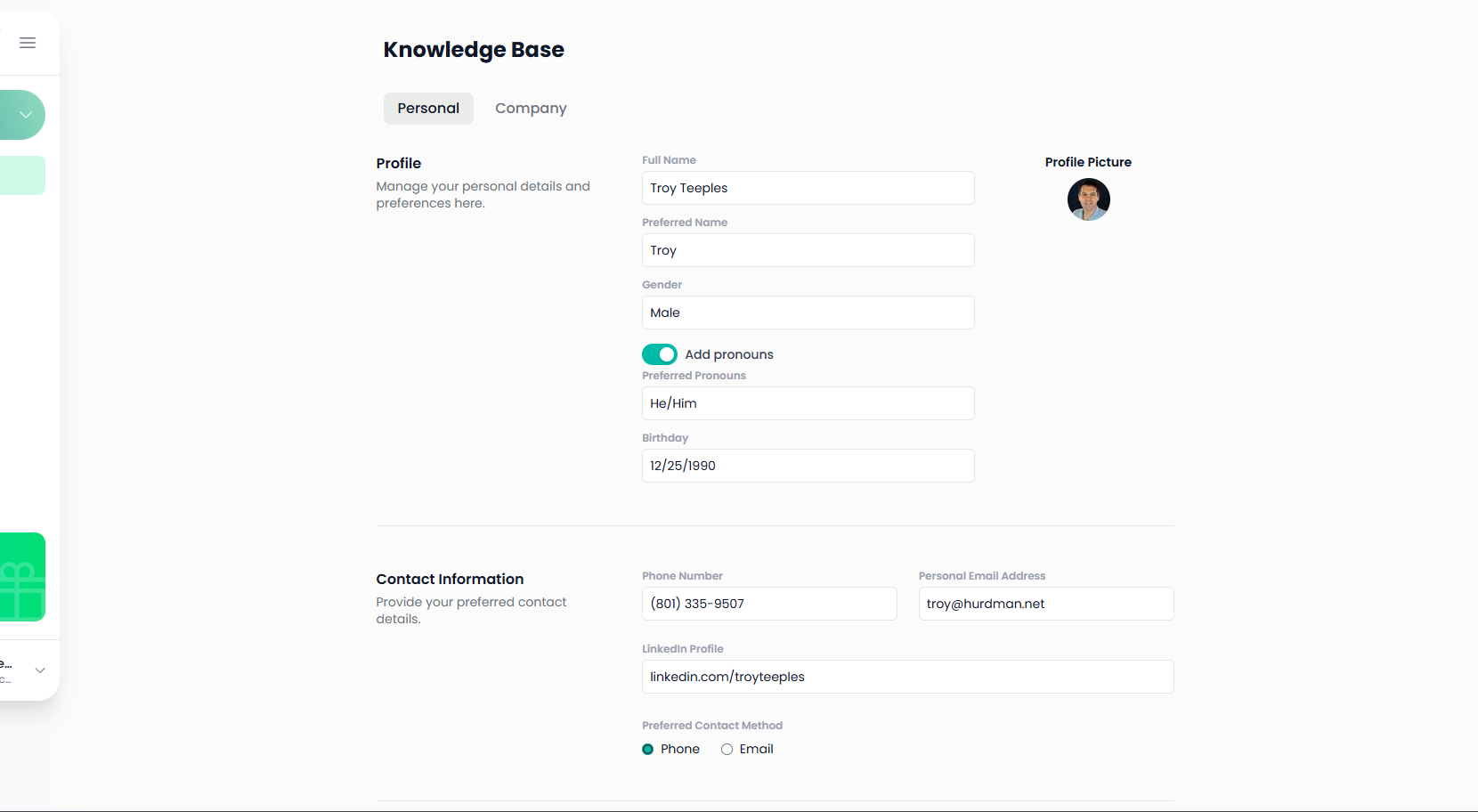Screen dimensions: 1478x812
Task: Toggle the Add pronouns switch
Action: click(660, 354)
